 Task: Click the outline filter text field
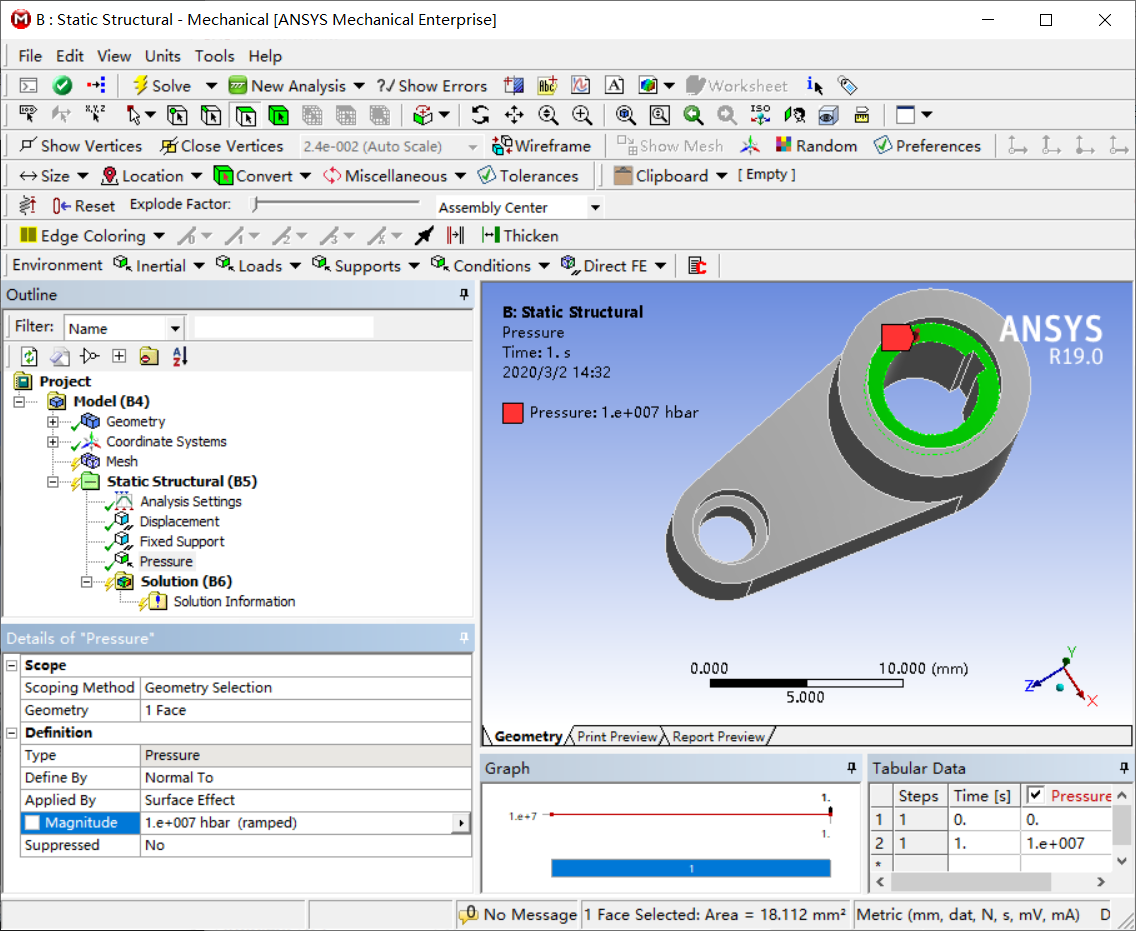[x=284, y=327]
